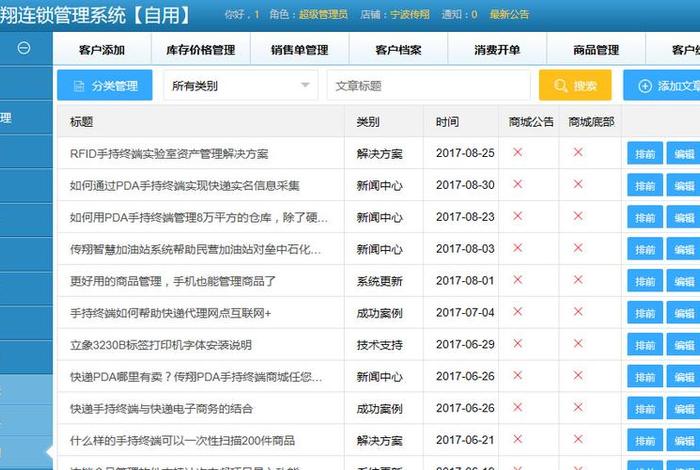Toggle 商城底部 X for RFID手持终端 row

click(x=578, y=152)
